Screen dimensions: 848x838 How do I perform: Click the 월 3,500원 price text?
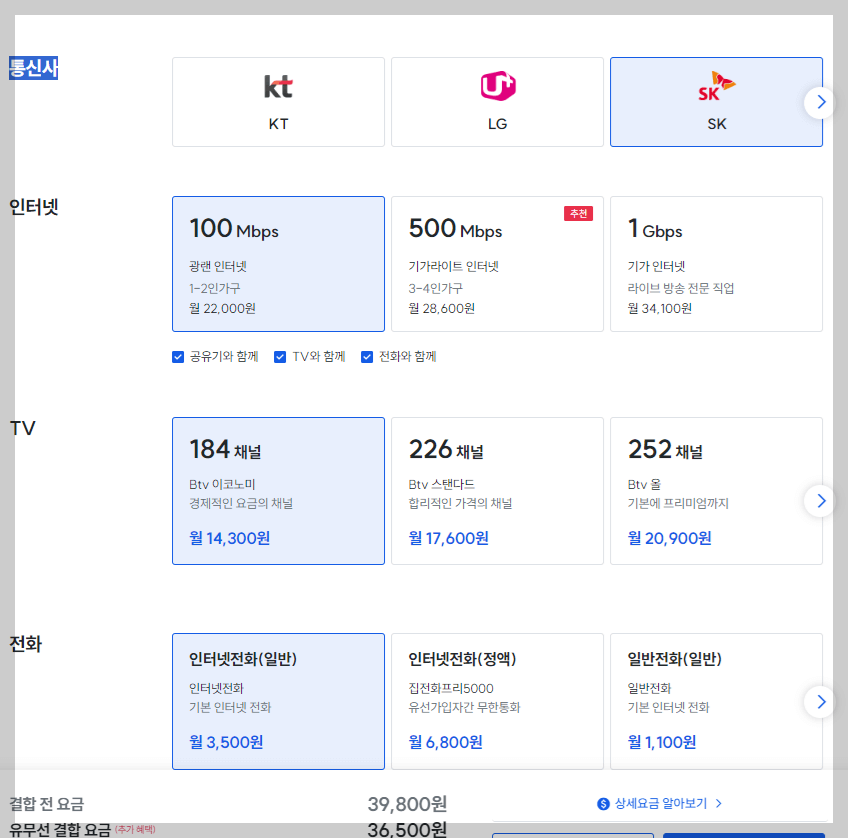[x=226, y=742]
